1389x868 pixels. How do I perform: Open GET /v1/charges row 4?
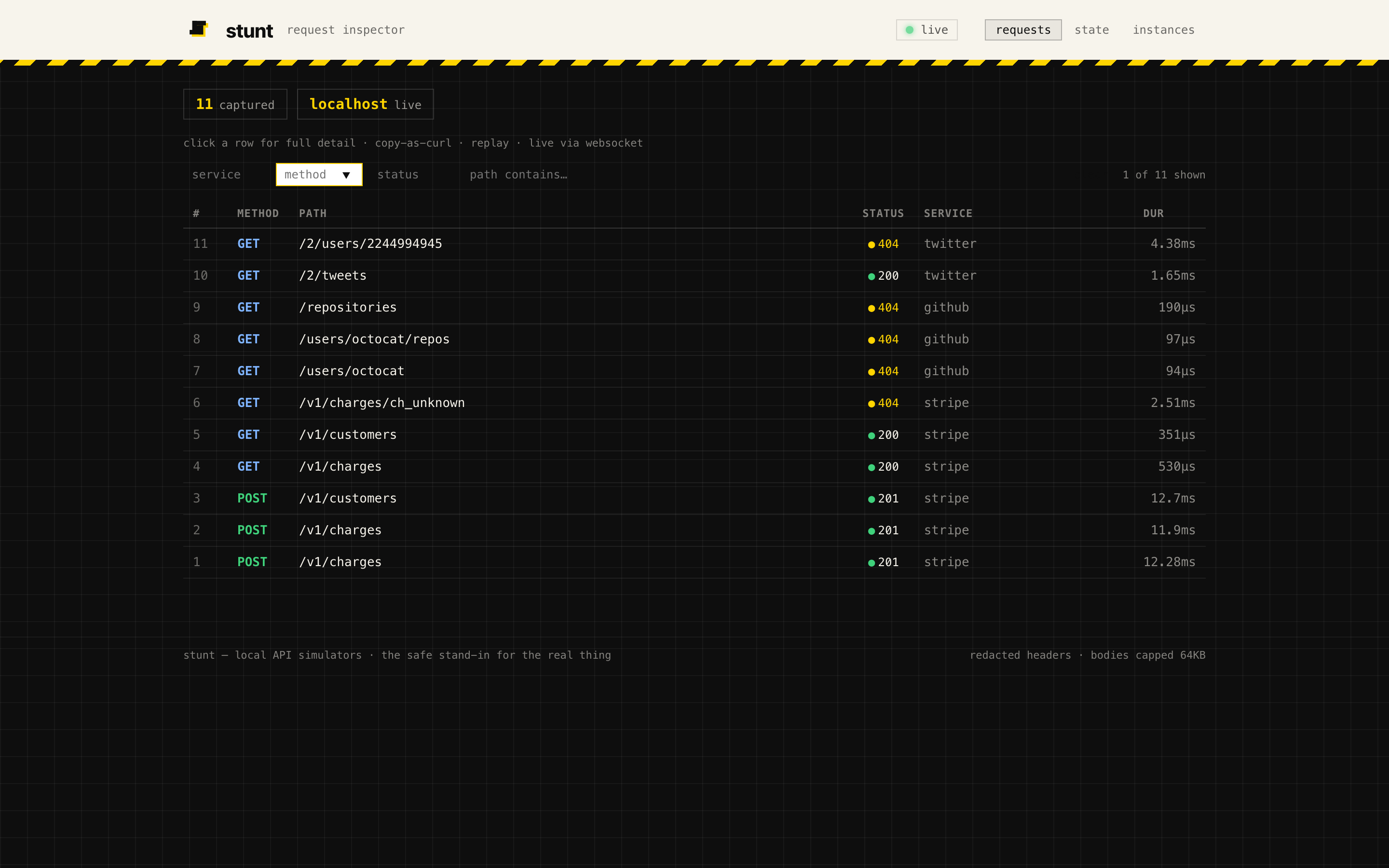694,467
